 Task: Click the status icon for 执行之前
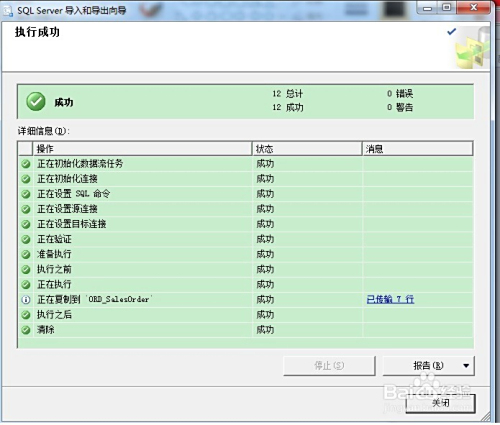tap(26, 269)
